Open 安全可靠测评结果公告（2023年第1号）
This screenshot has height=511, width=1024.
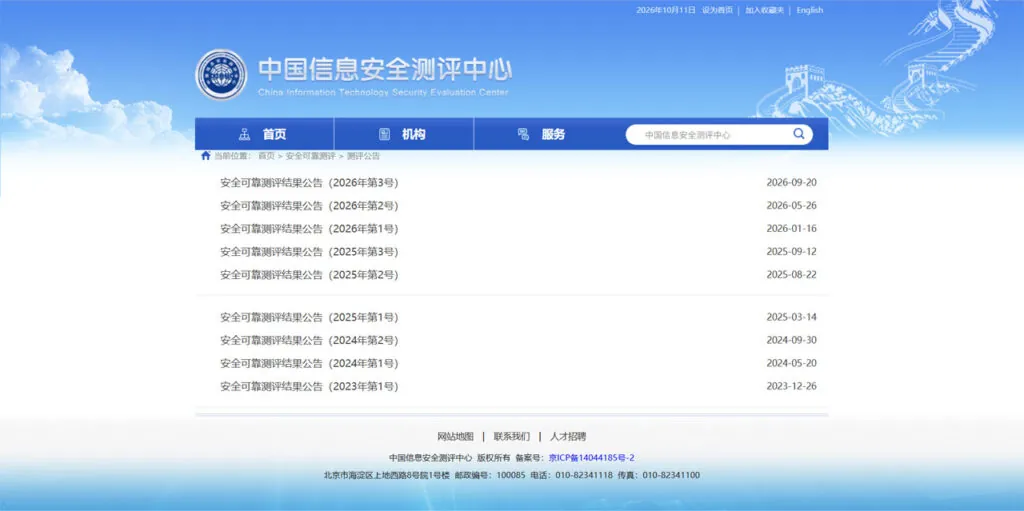[x=309, y=386]
